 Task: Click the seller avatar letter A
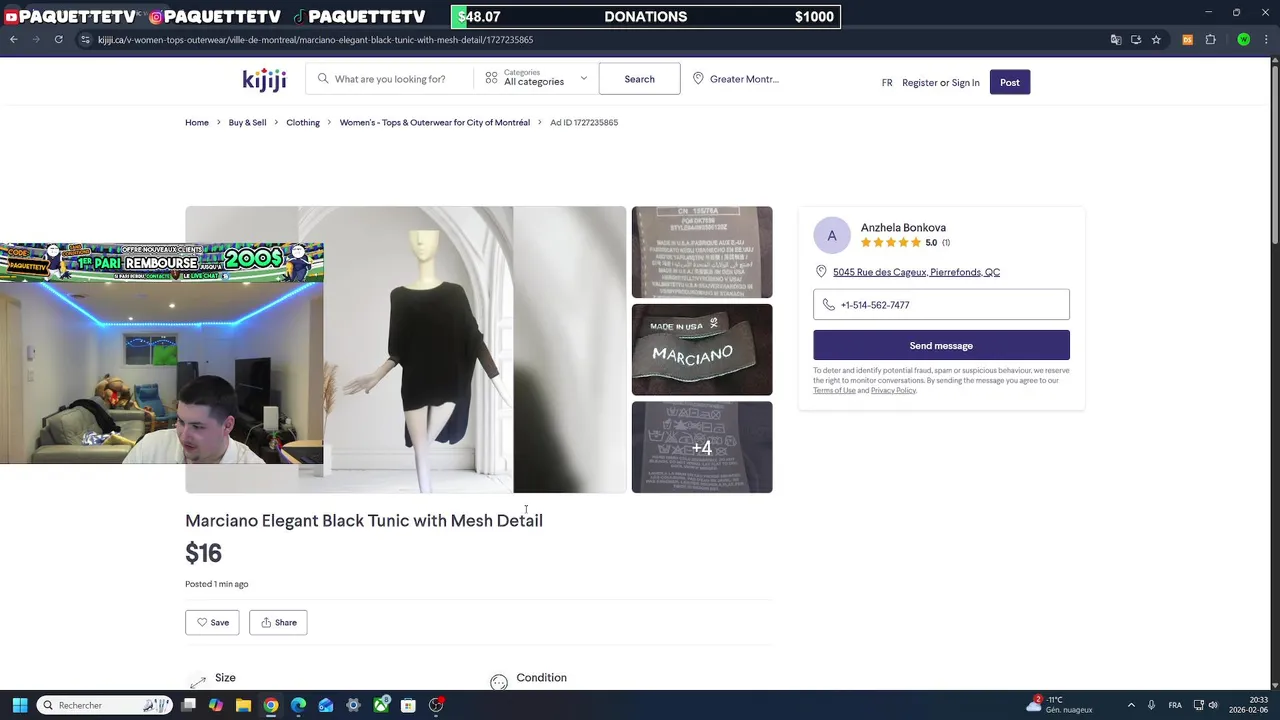click(x=832, y=236)
